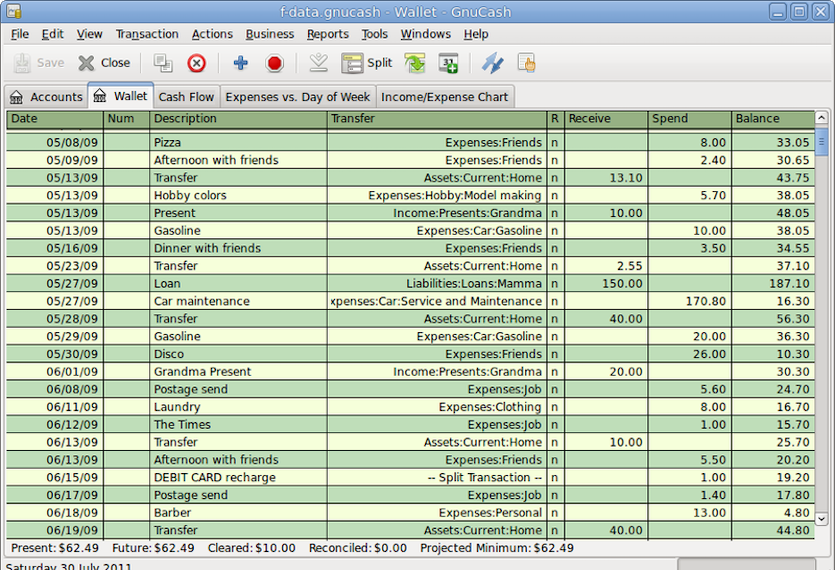This screenshot has width=835, height=570.
Task: Click the Save toolbar button
Action: point(38,63)
